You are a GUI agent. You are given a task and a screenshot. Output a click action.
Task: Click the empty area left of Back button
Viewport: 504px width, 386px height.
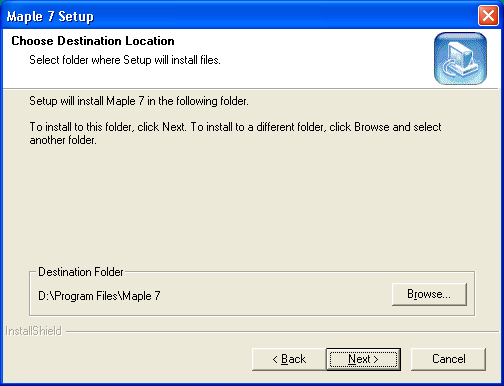point(127,359)
